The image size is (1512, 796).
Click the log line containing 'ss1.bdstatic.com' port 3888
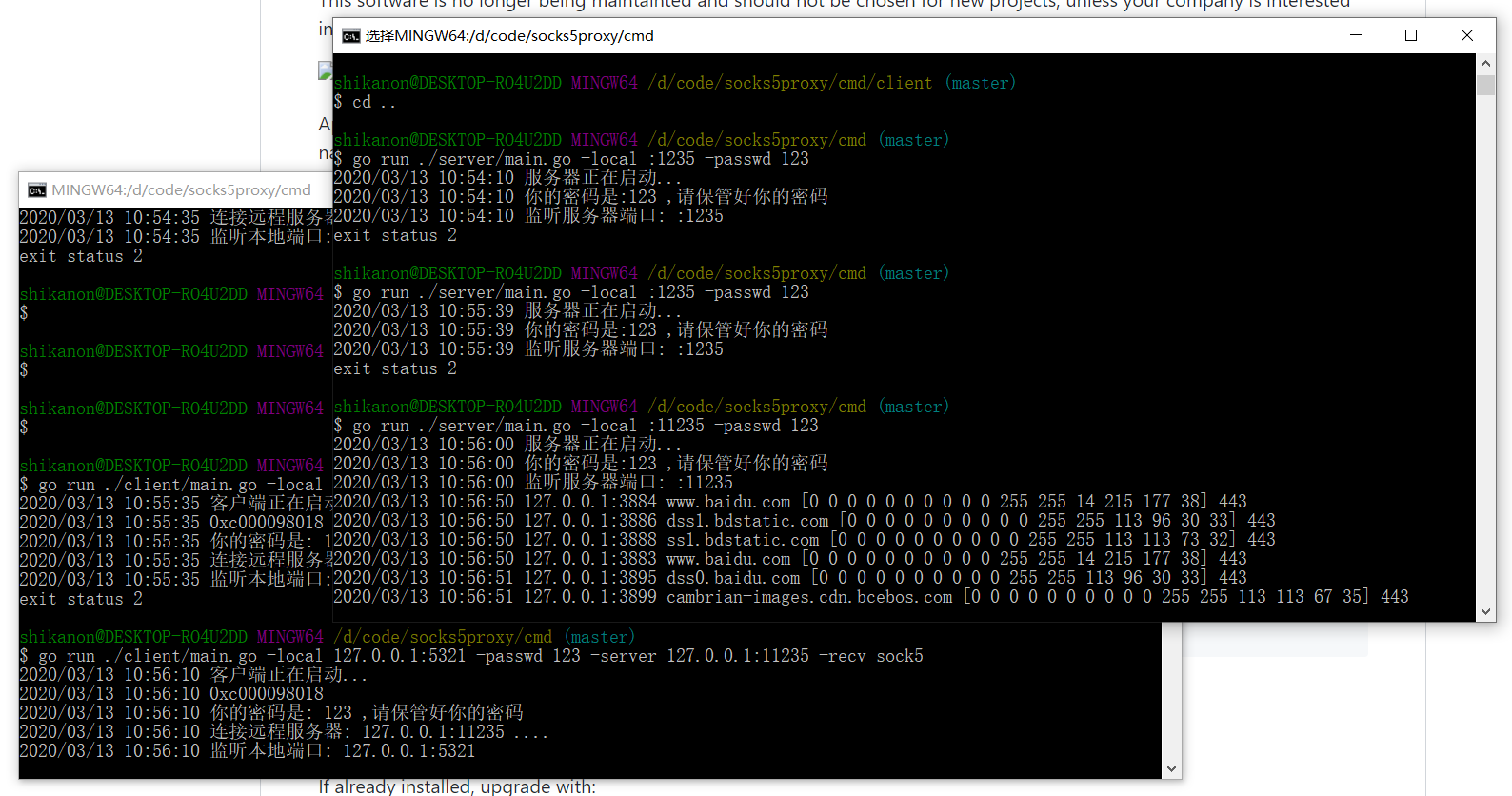click(804, 540)
